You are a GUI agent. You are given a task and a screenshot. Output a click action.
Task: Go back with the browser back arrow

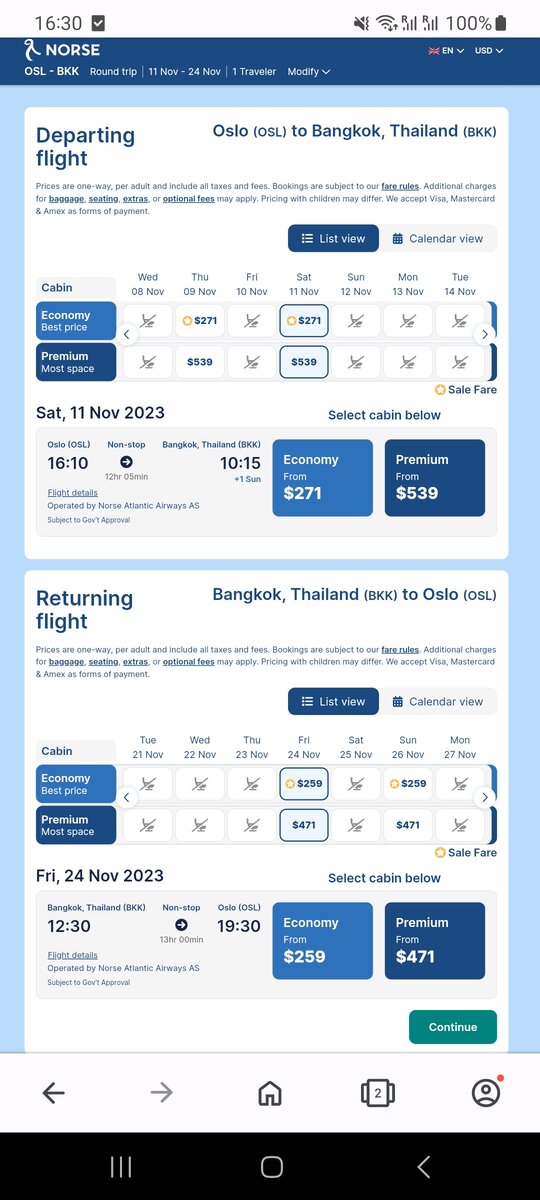[54, 1093]
